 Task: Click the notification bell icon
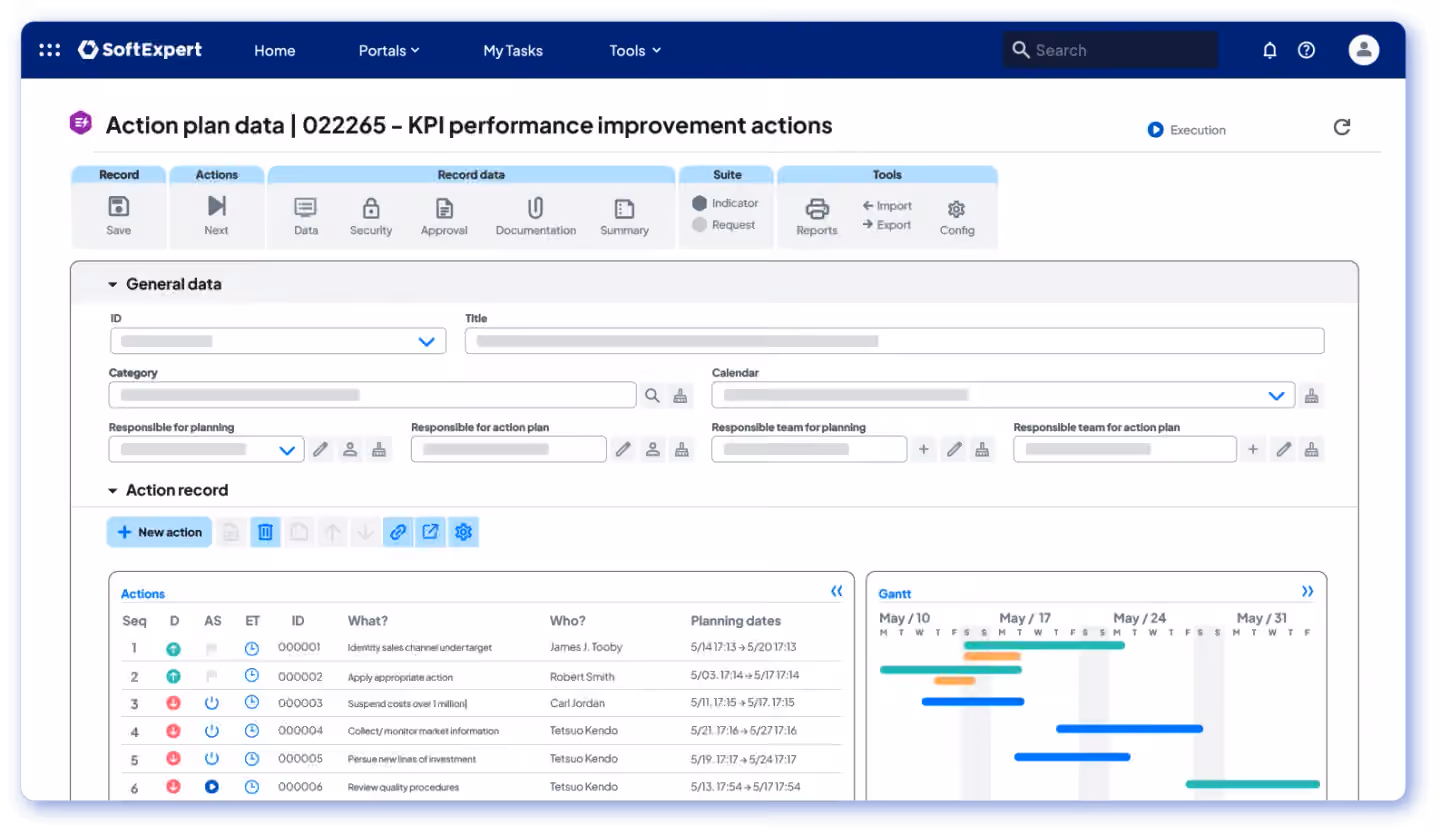coord(1270,50)
